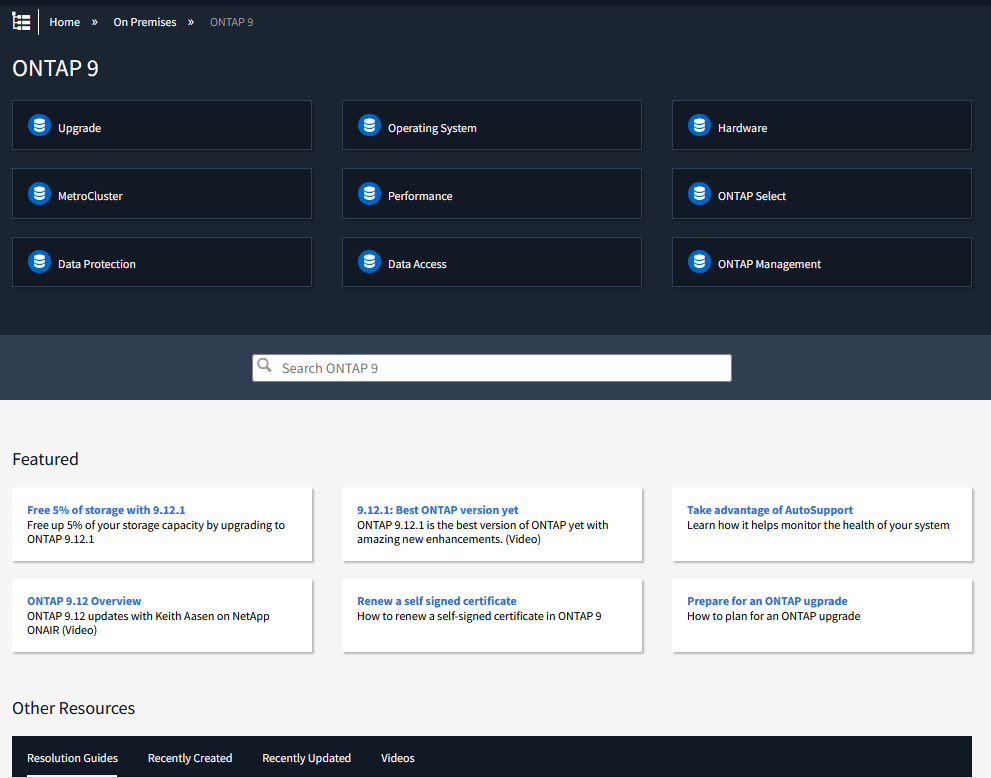991x778 pixels.
Task: Click the database icon beside Performance
Action: click(369, 194)
